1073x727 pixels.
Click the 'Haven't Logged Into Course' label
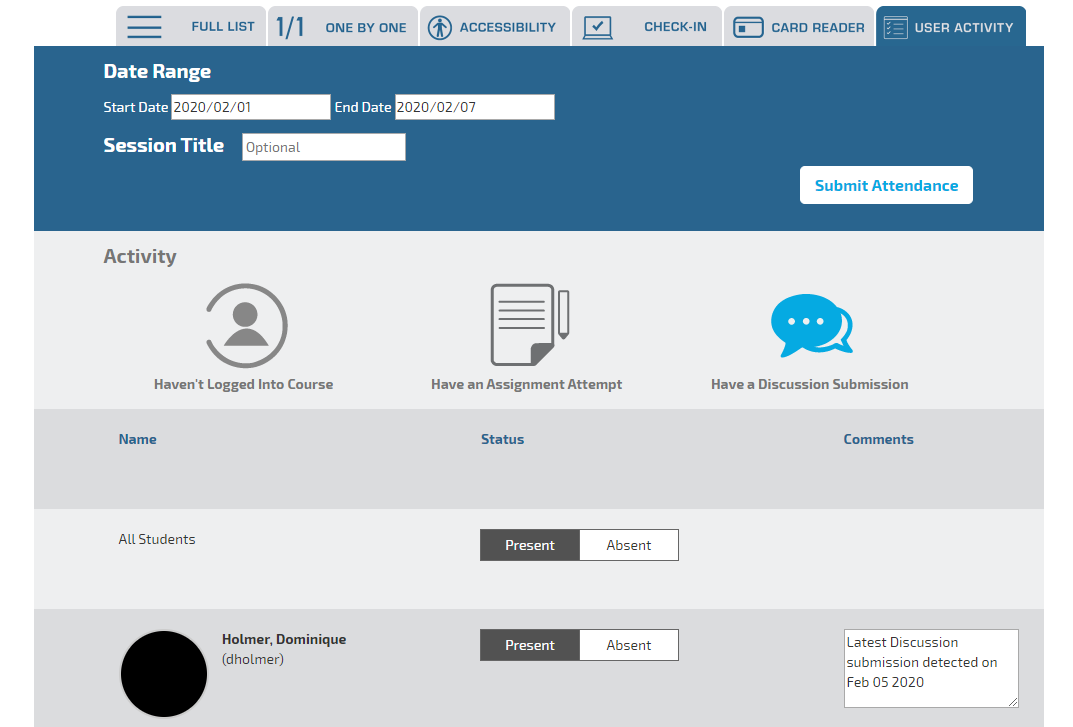point(244,384)
